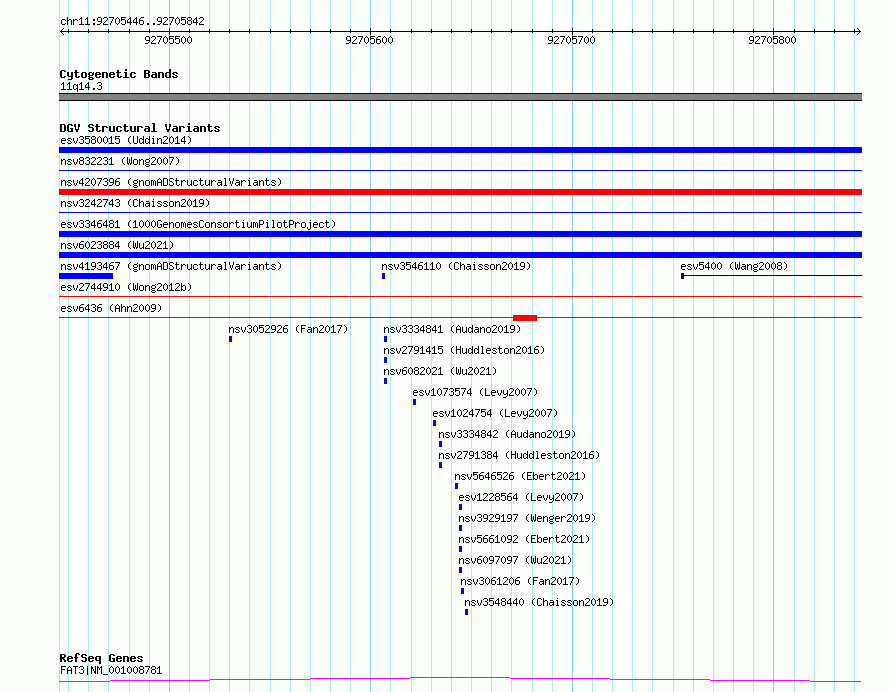The width and height of the screenshot is (890, 692).
Task: Click the nsv832231 (Wong2007) label
Action: click(x=120, y=161)
